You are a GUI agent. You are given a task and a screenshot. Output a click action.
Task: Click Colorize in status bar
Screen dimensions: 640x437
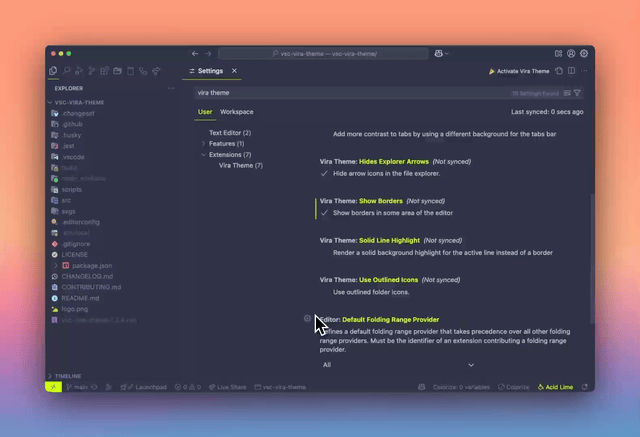tap(513, 387)
